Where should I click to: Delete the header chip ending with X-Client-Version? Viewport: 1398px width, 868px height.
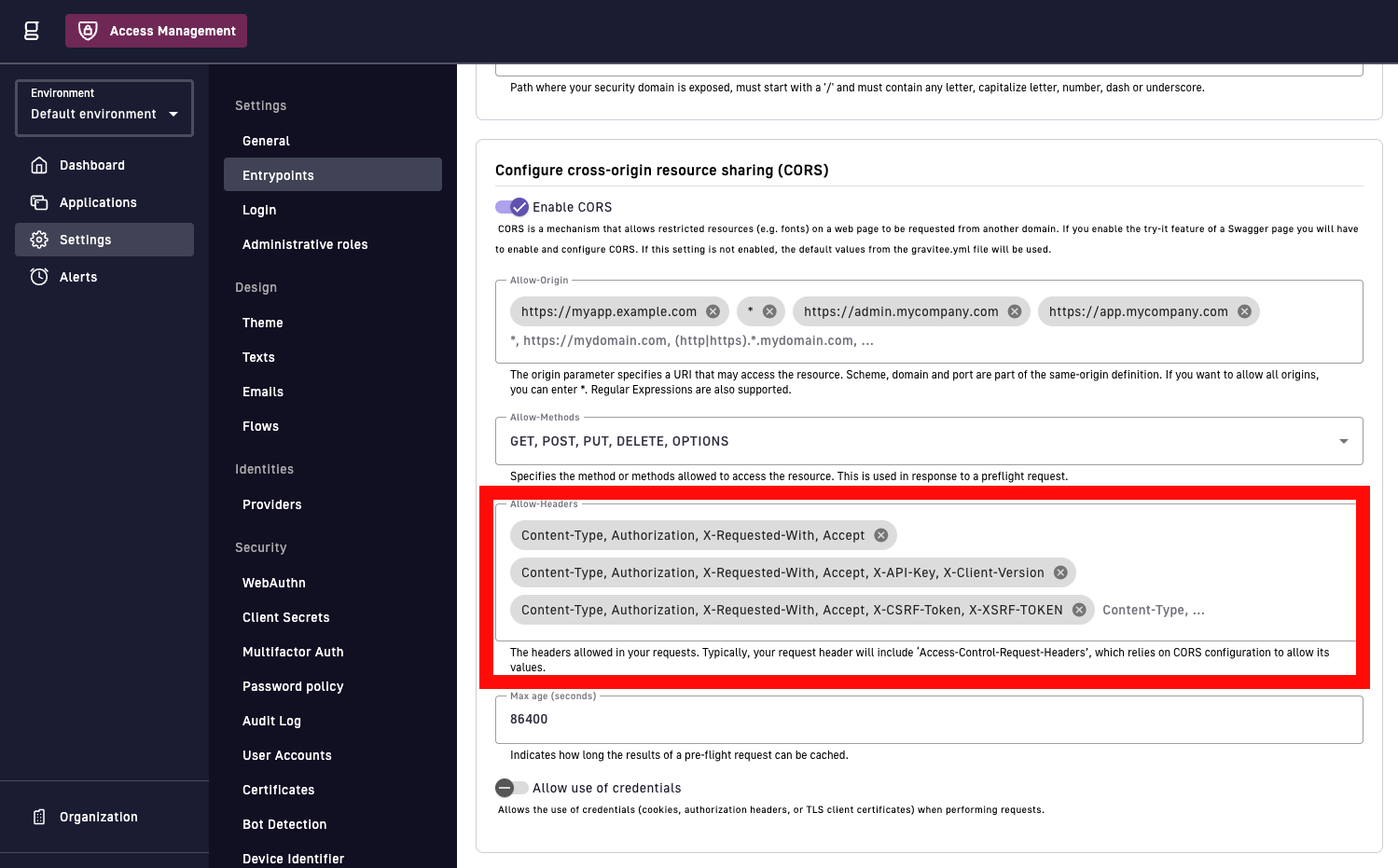(1060, 572)
